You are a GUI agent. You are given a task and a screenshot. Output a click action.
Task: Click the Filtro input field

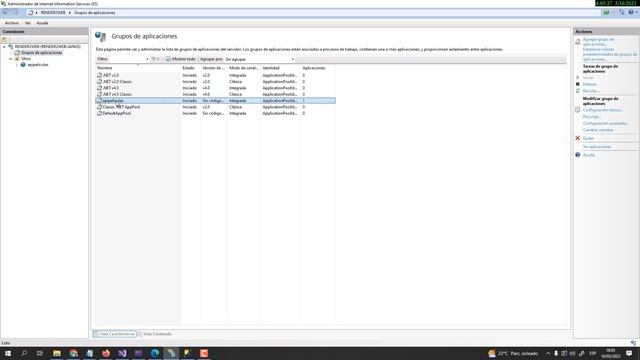coord(126,59)
